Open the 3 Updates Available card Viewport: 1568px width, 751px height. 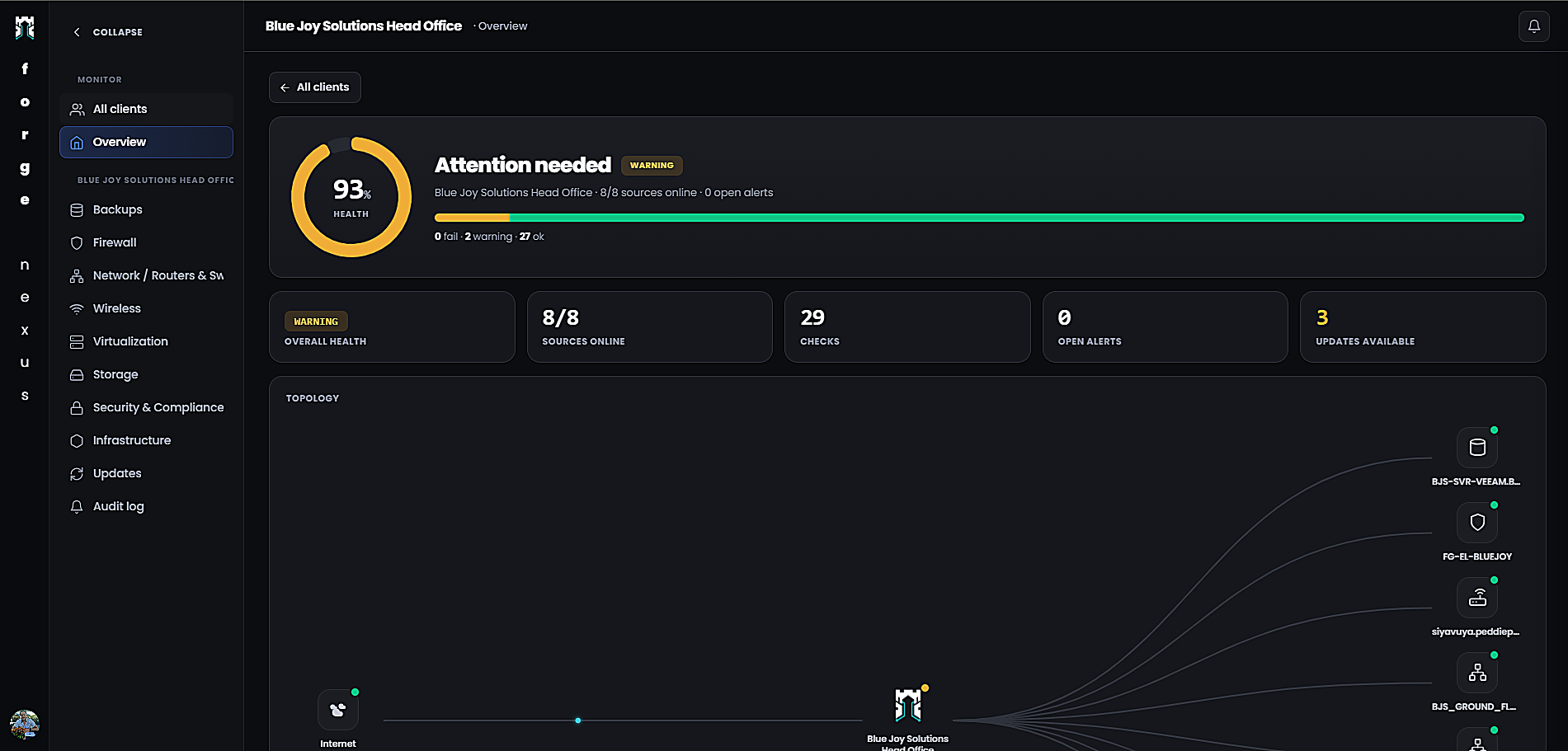(1423, 327)
